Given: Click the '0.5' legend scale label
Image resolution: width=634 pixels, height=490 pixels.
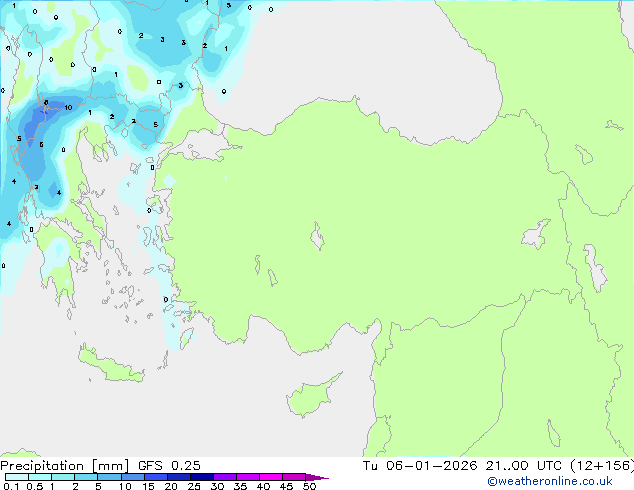Looking at the screenshot, I should click(x=35, y=486).
